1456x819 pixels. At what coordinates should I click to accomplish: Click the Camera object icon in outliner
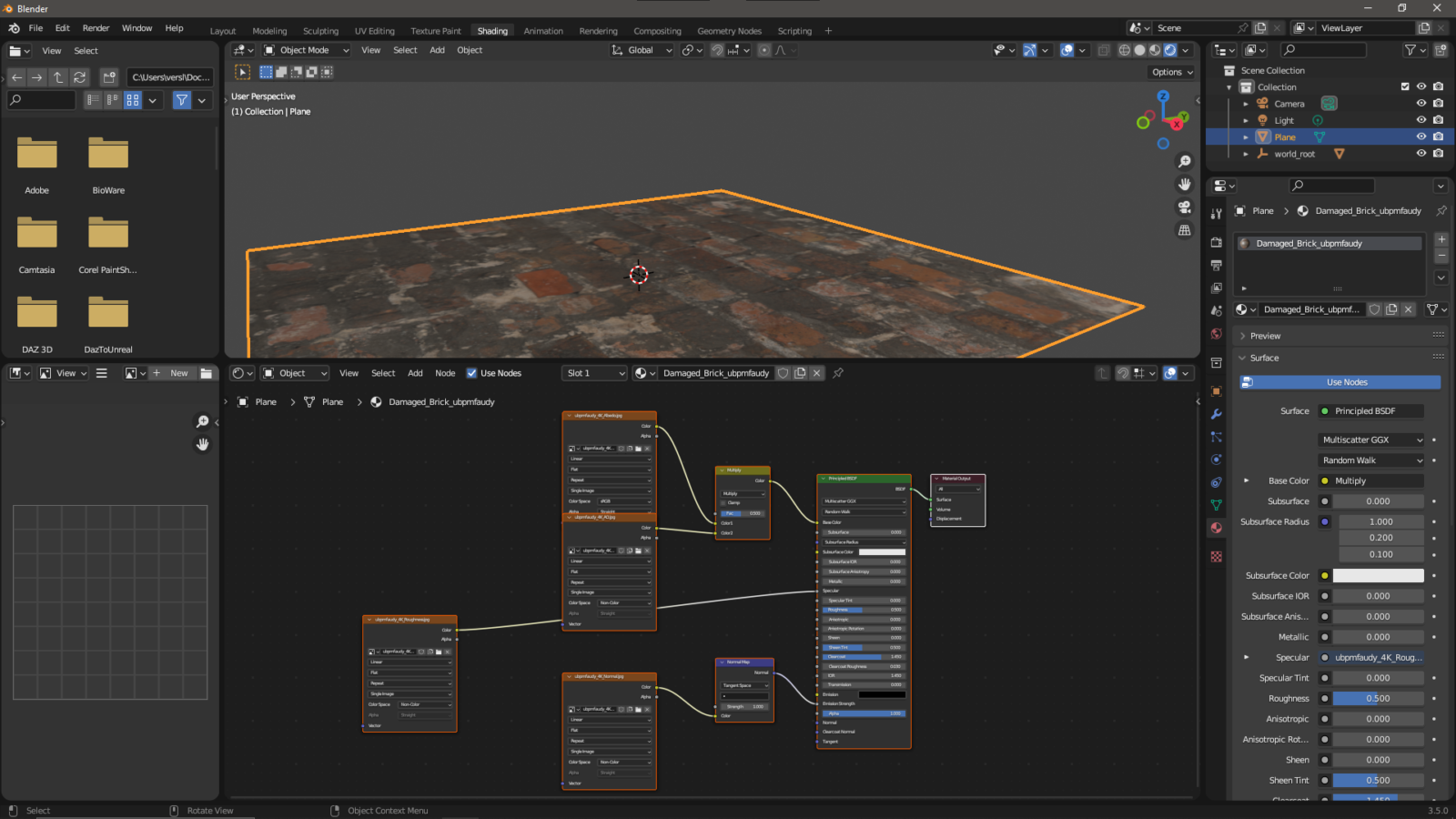tap(1261, 103)
